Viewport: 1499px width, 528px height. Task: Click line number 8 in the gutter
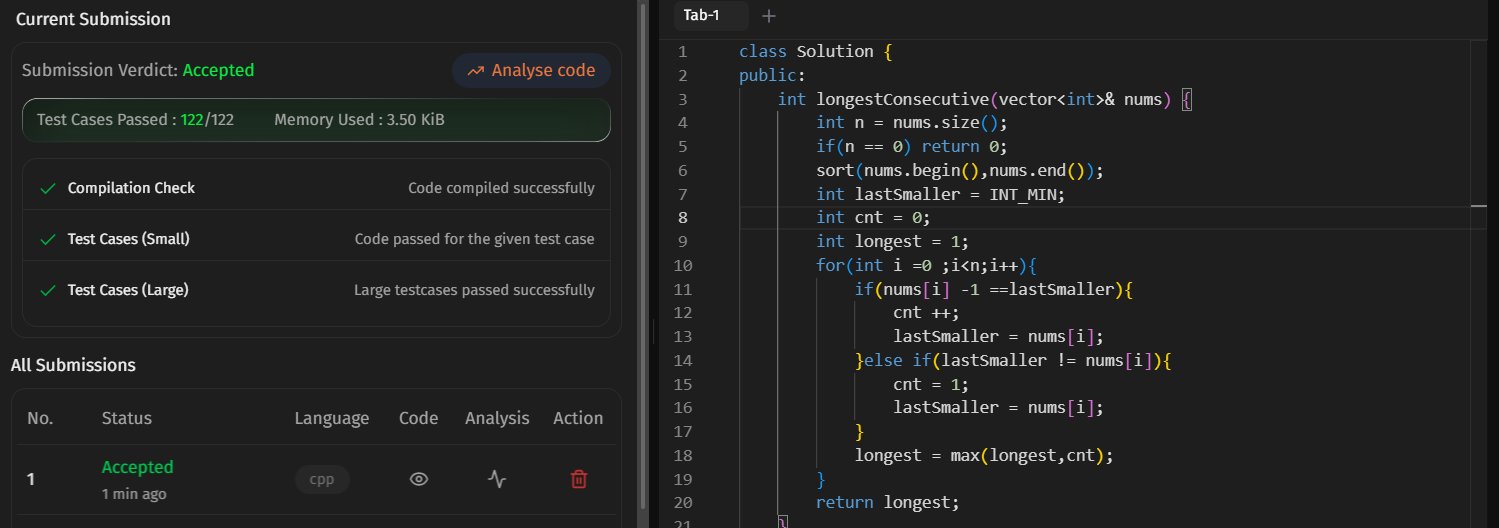[682, 218]
